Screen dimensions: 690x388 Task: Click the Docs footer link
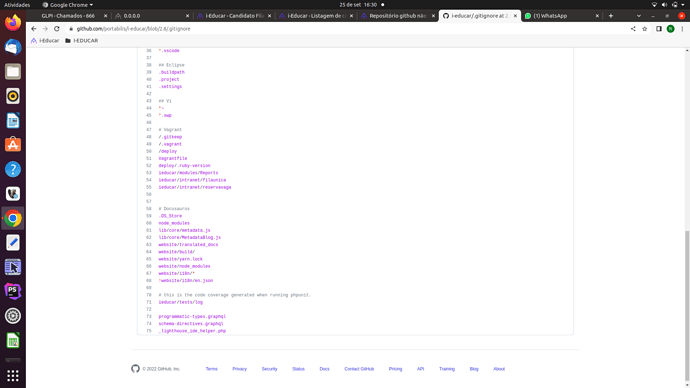[324, 369]
